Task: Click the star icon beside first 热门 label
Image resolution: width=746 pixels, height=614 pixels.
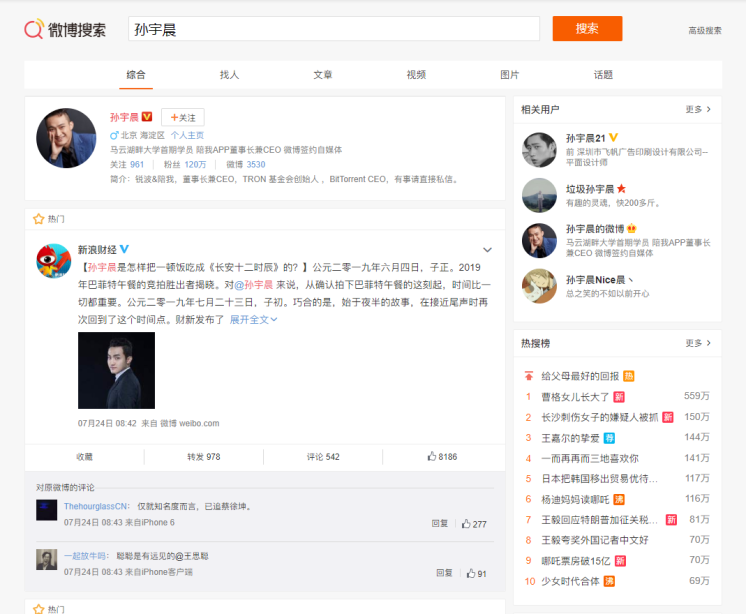Action: coord(39,219)
